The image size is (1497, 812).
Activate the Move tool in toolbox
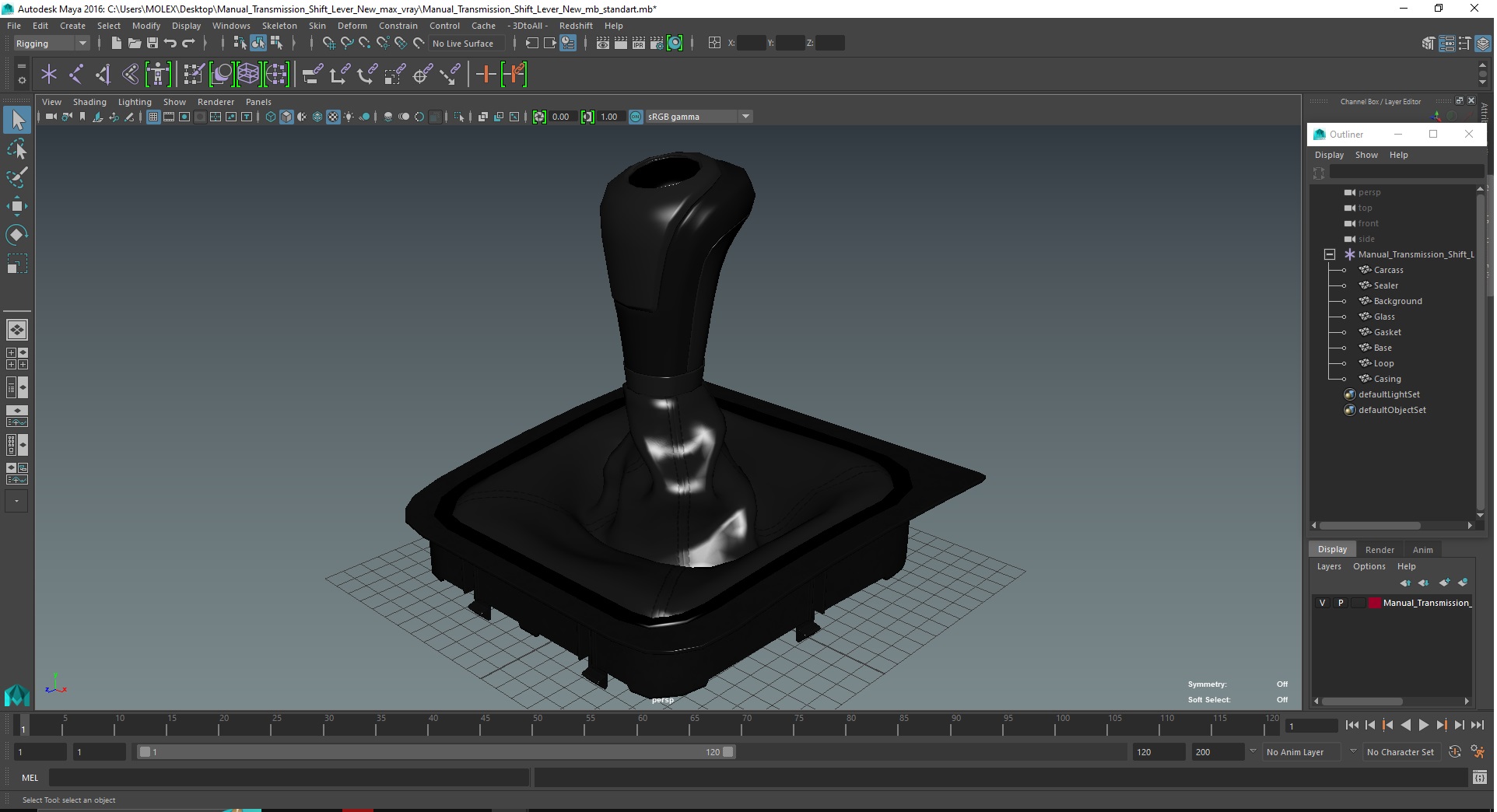(x=17, y=206)
